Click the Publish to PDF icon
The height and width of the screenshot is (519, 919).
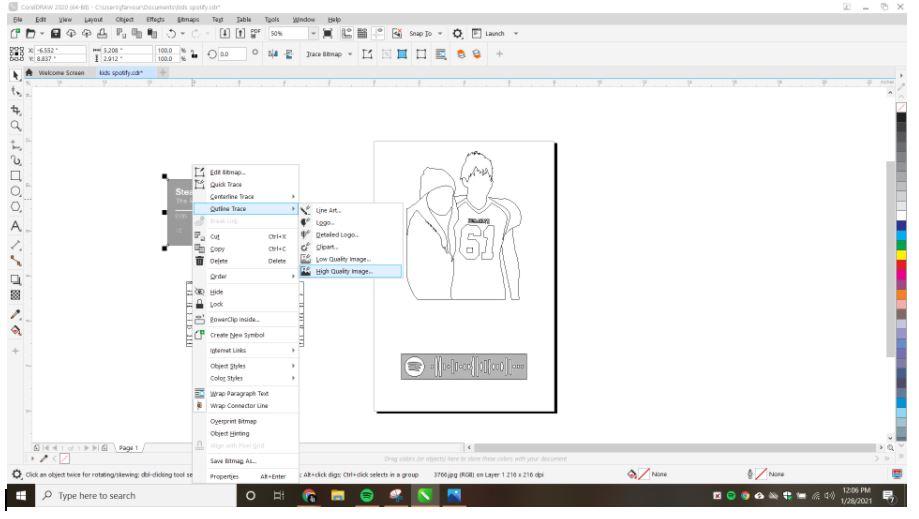point(256,33)
